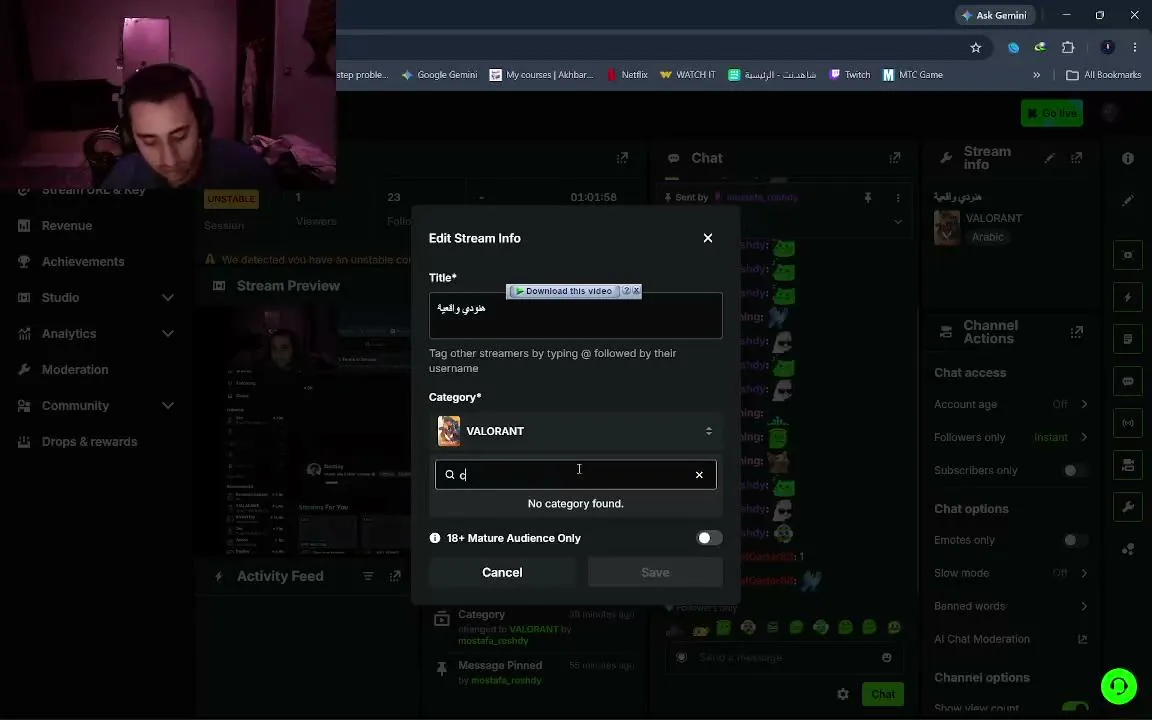Open the Netflix bookmark
1152x720 pixels.
[627, 75]
